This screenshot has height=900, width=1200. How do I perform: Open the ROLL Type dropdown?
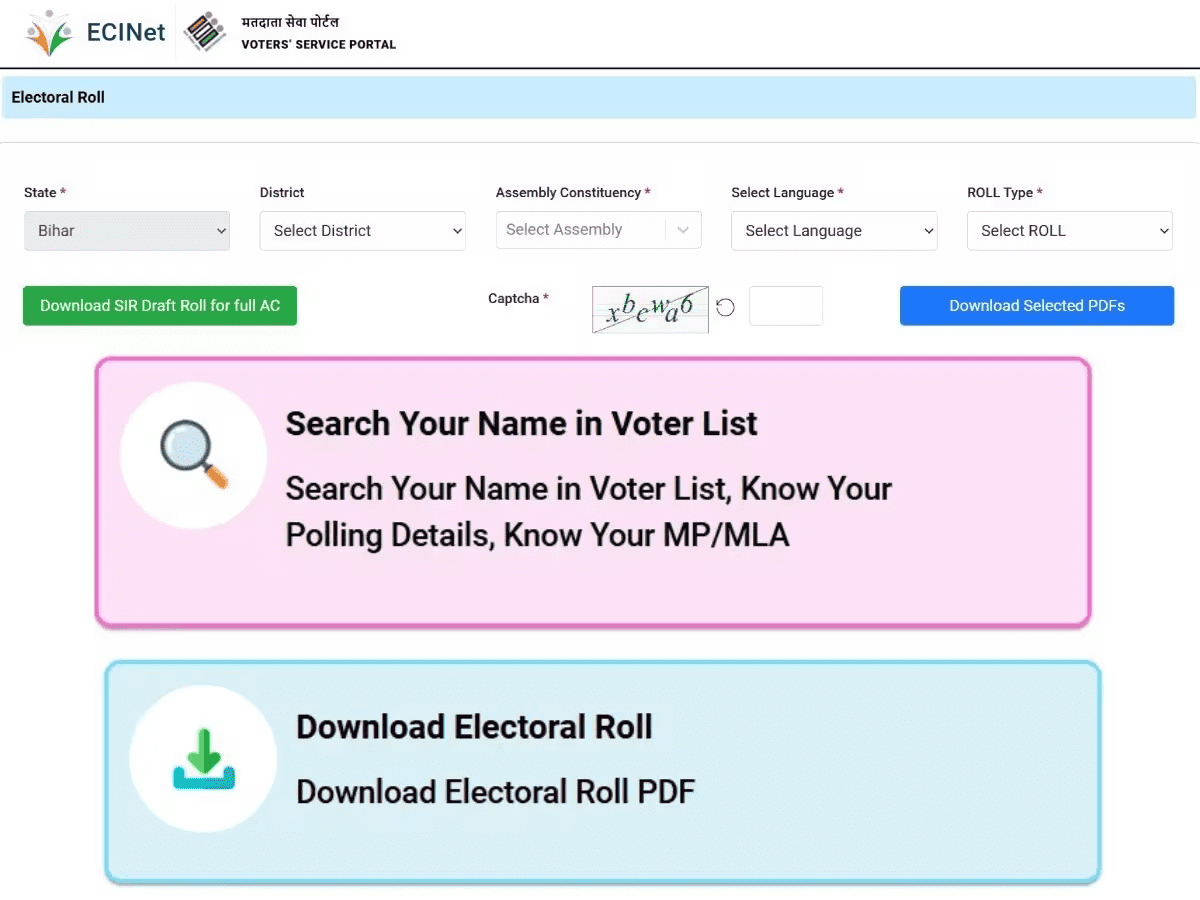tap(1069, 231)
